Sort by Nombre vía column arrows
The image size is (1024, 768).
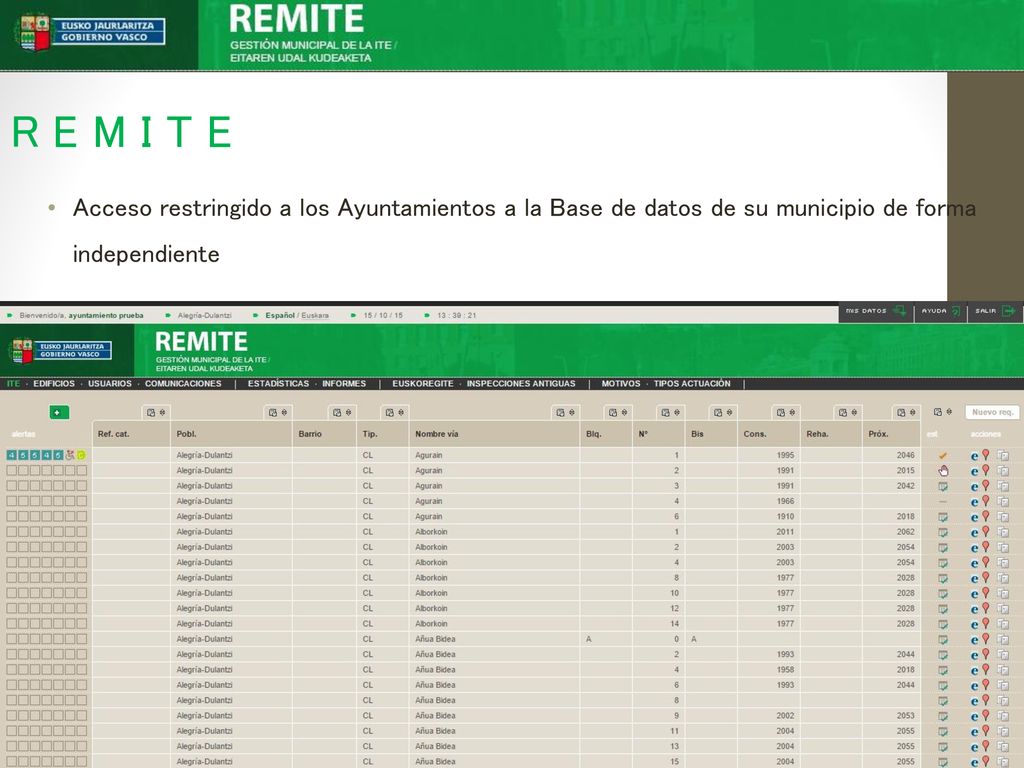click(x=571, y=413)
